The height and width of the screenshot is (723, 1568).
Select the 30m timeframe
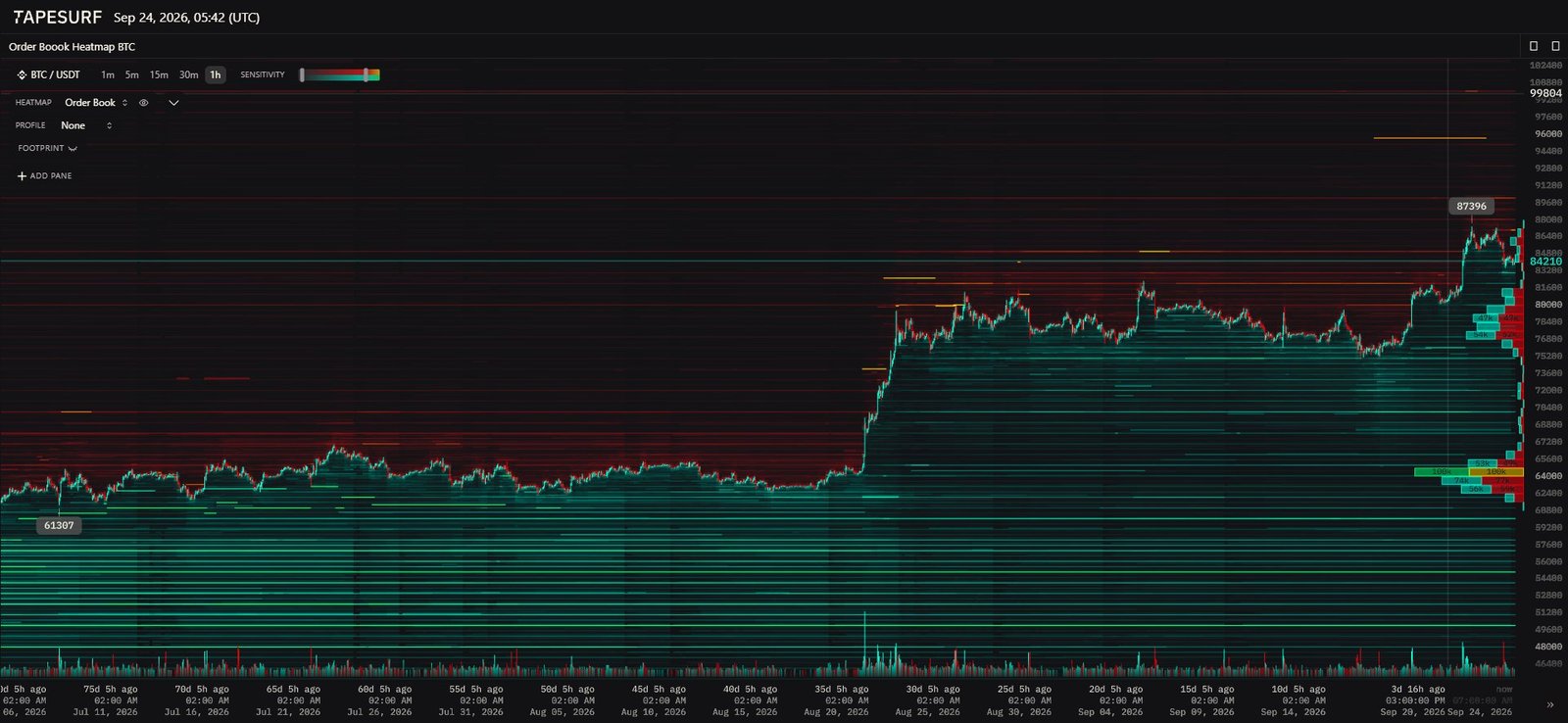coord(188,74)
